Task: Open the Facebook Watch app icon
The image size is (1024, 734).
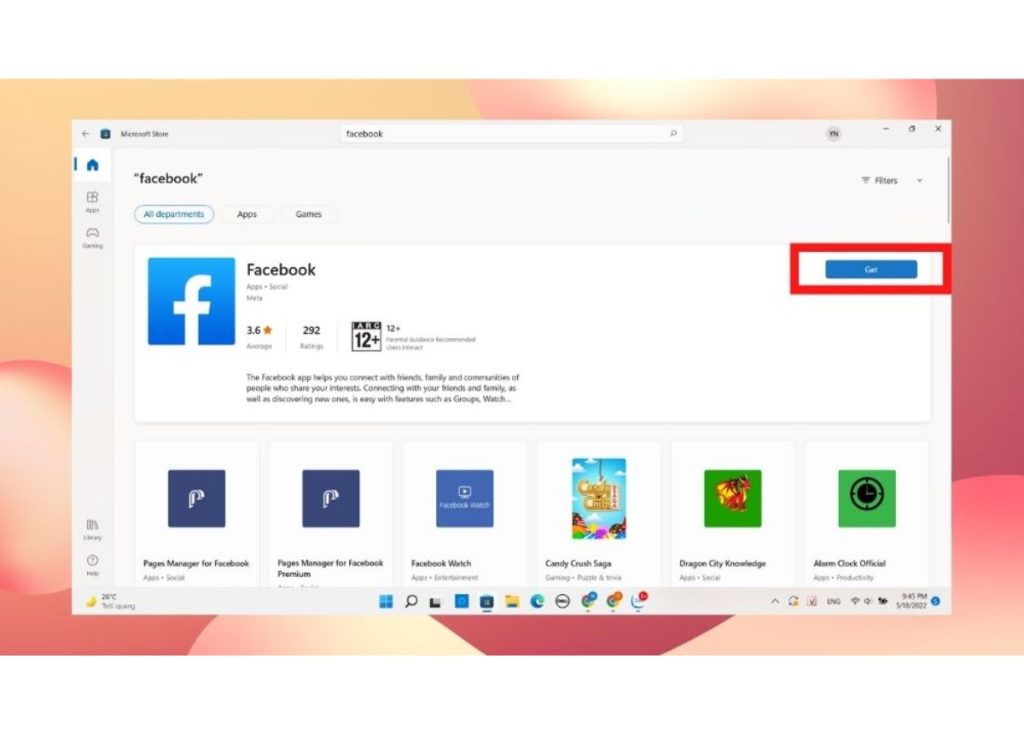Action: point(465,498)
